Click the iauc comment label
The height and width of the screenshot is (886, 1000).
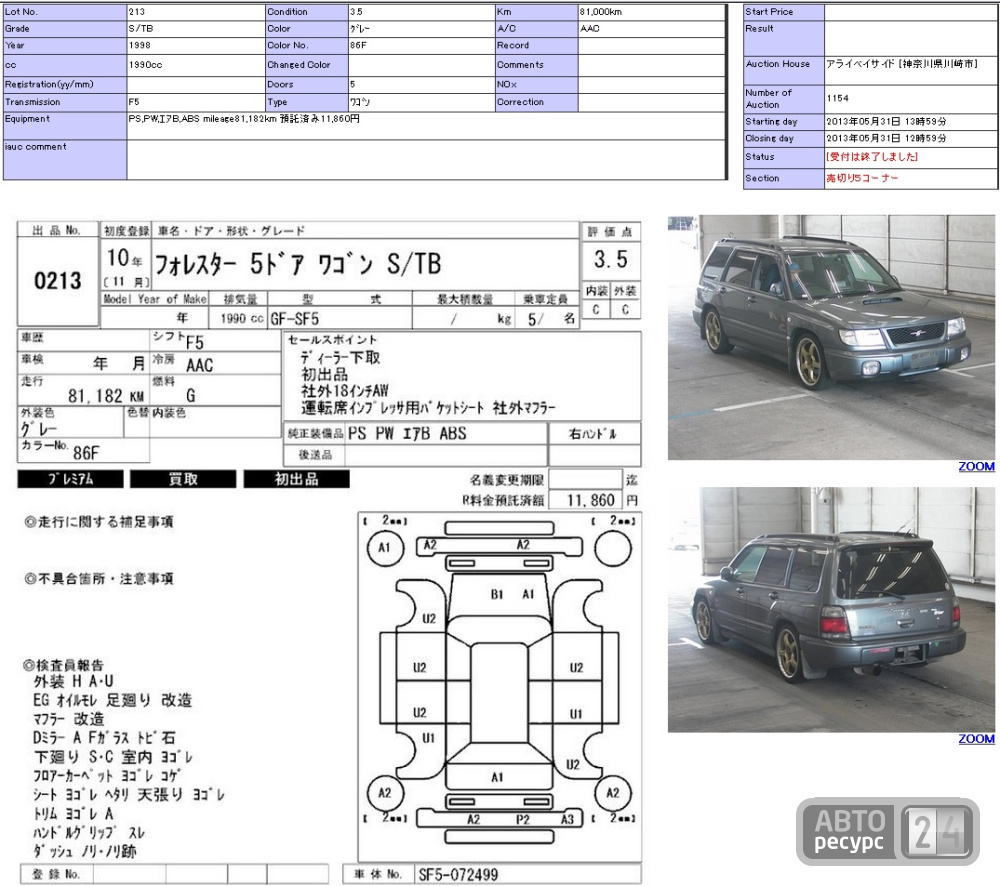[35, 147]
